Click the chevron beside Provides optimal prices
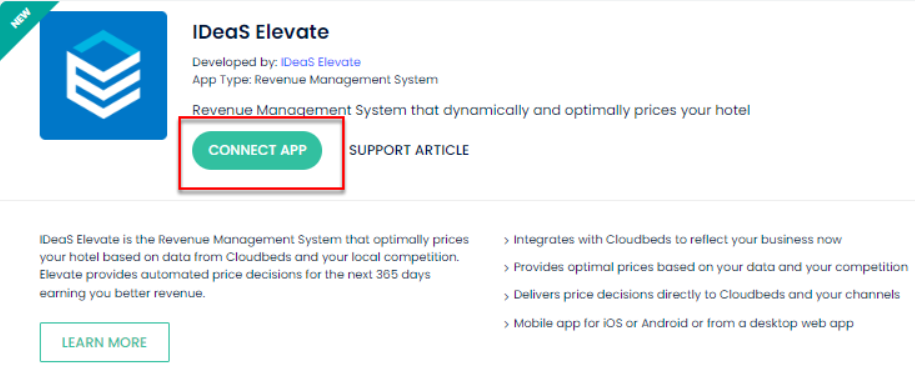915x375 pixels. click(506, 268)
